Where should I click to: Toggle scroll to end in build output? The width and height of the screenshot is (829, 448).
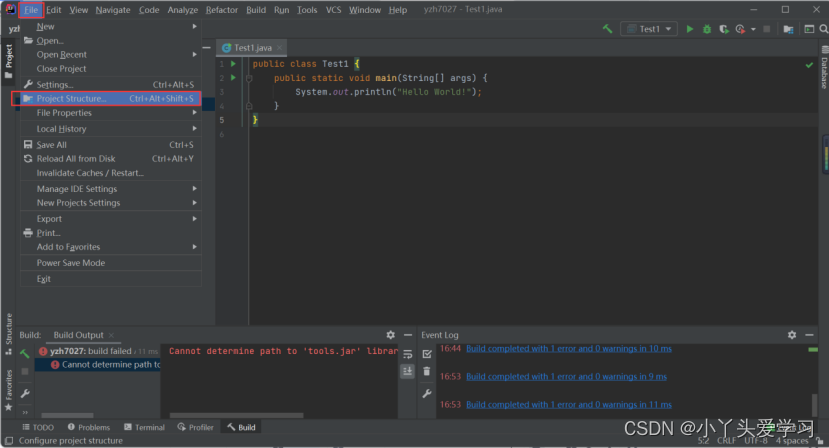click(x=408, y=371)
